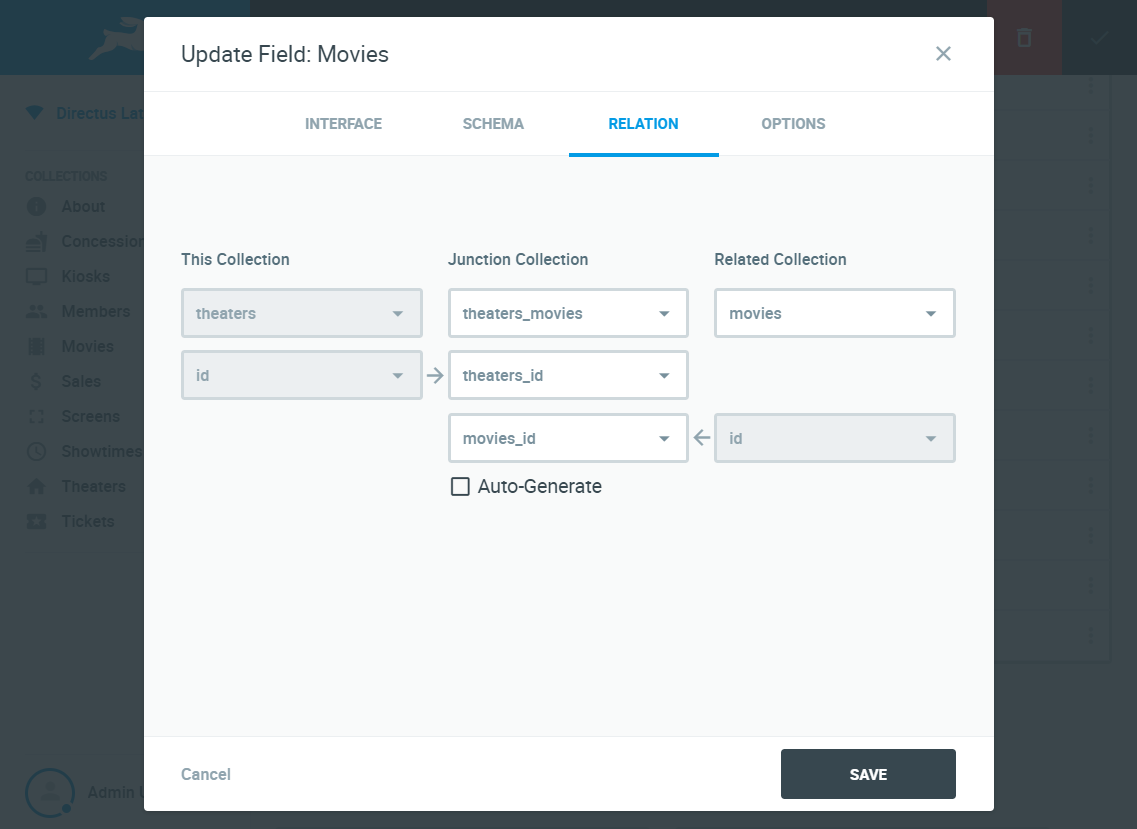1137x829 pixels.
Task: Open the movies_id junction field dropdown
Action: (568, 438)
